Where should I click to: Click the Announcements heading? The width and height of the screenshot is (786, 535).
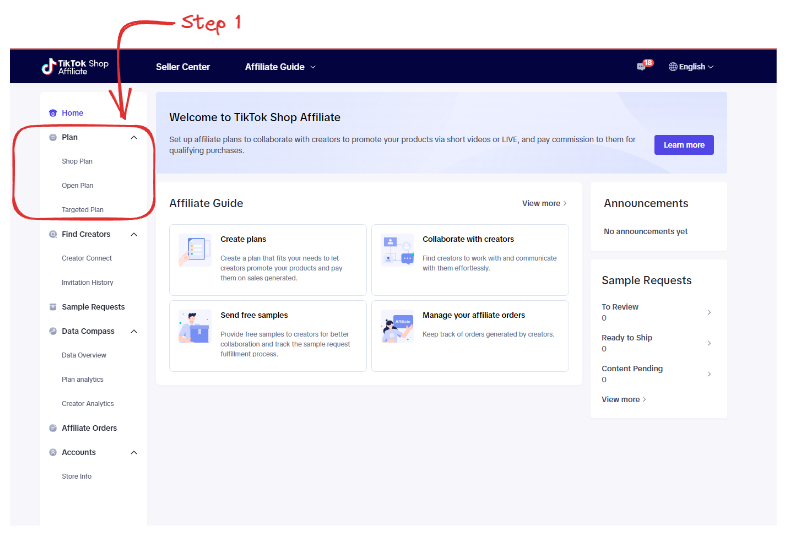[646, 203]
